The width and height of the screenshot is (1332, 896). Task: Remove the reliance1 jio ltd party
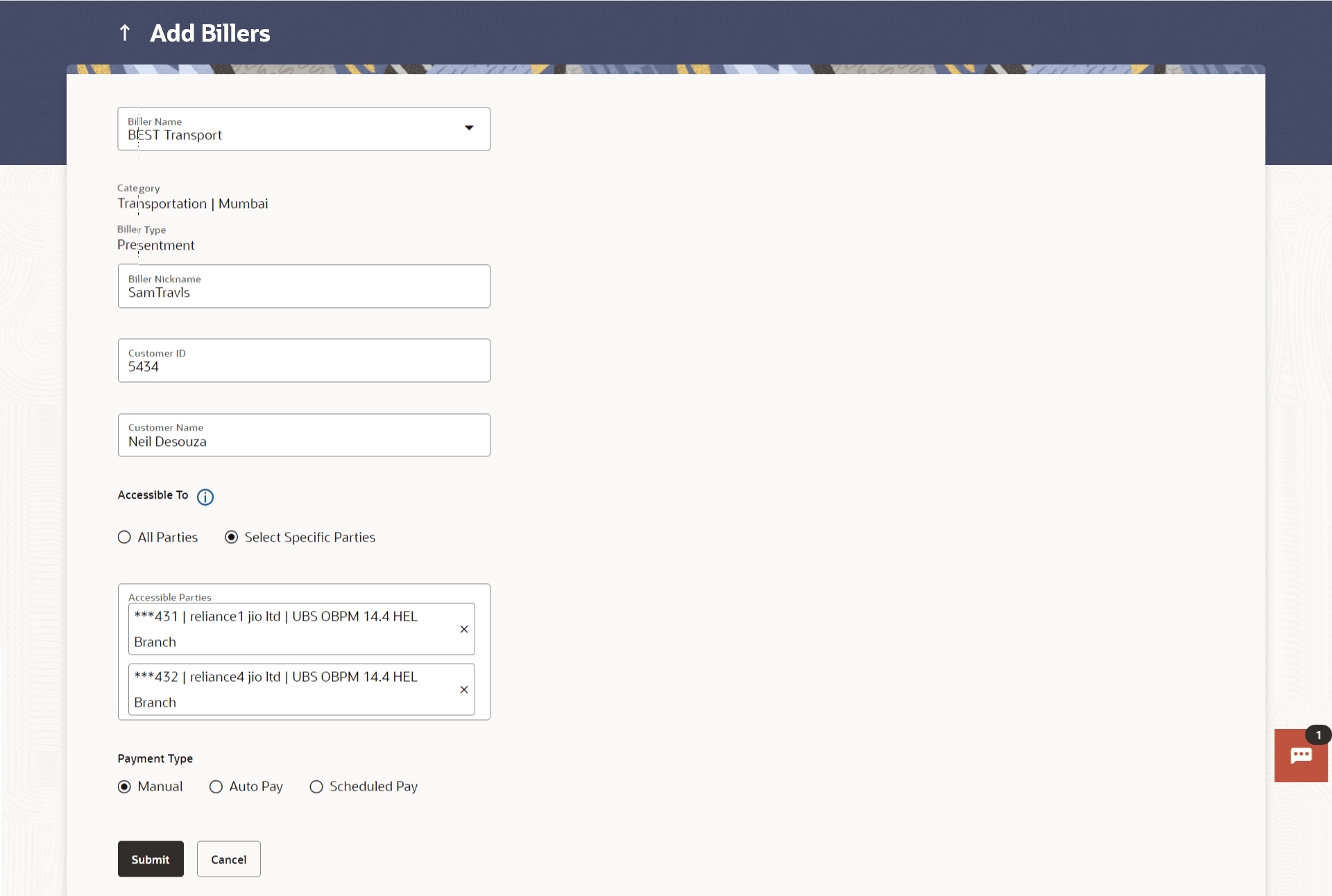coord(464,629)
